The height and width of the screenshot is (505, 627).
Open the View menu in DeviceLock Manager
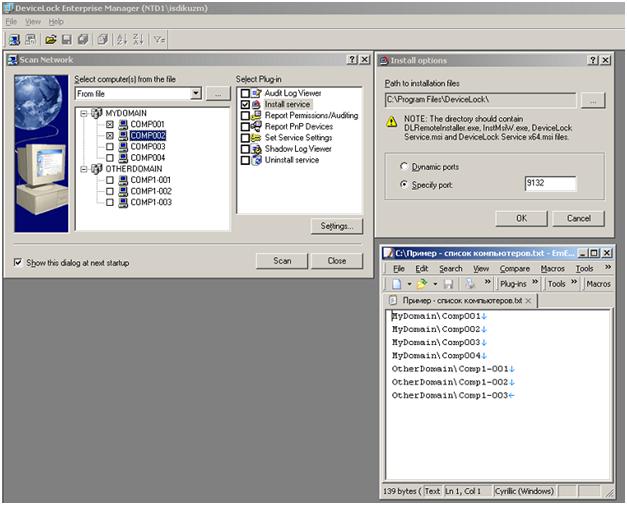(x=33, y=21)
